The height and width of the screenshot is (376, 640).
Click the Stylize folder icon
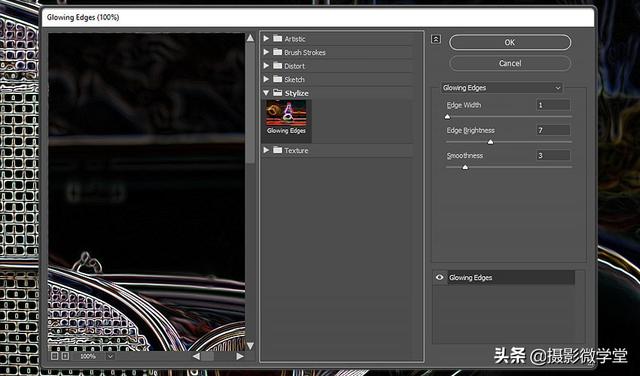278,93
